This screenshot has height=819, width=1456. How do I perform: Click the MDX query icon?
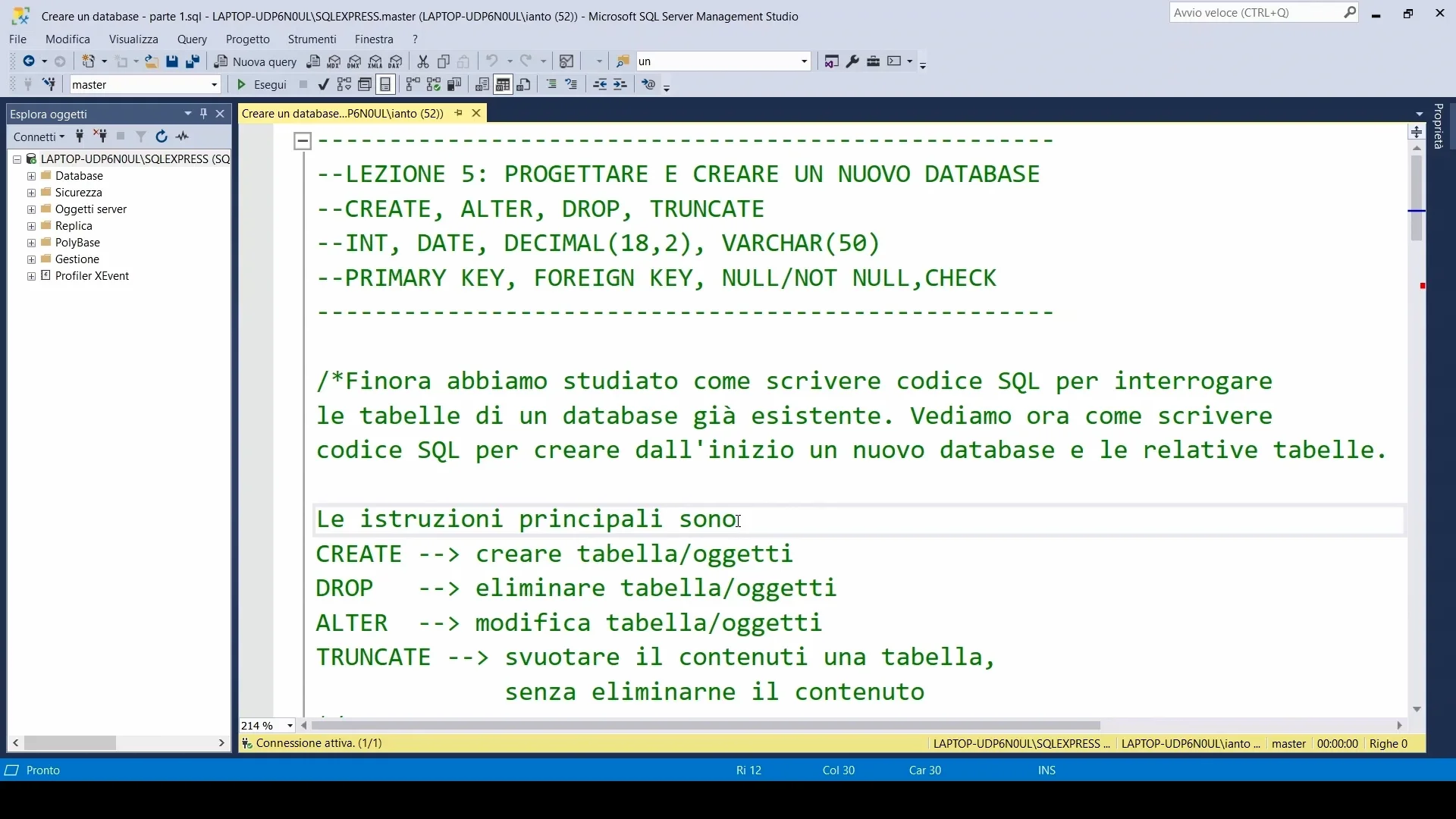click(x=334, y=61)
